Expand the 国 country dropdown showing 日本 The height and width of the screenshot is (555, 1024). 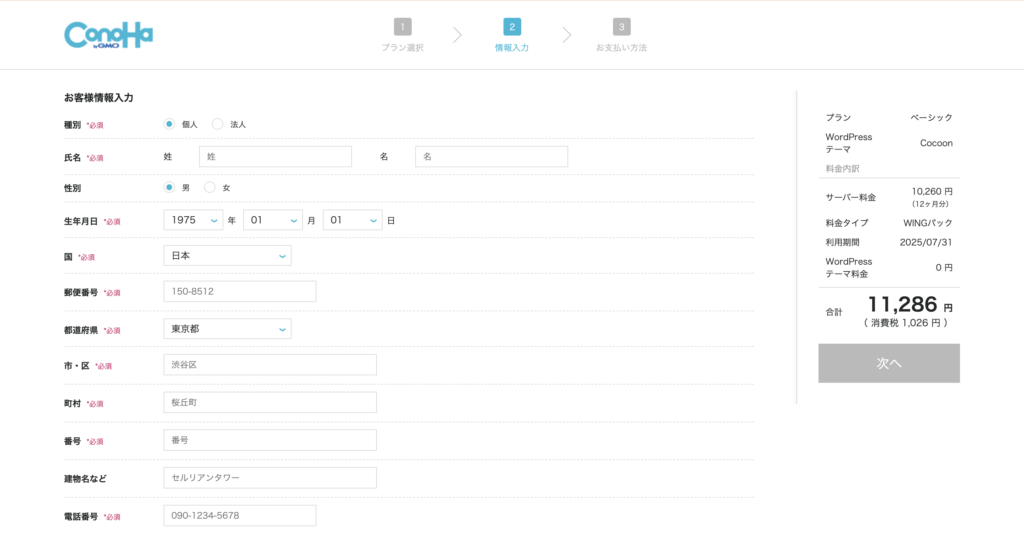227,256
